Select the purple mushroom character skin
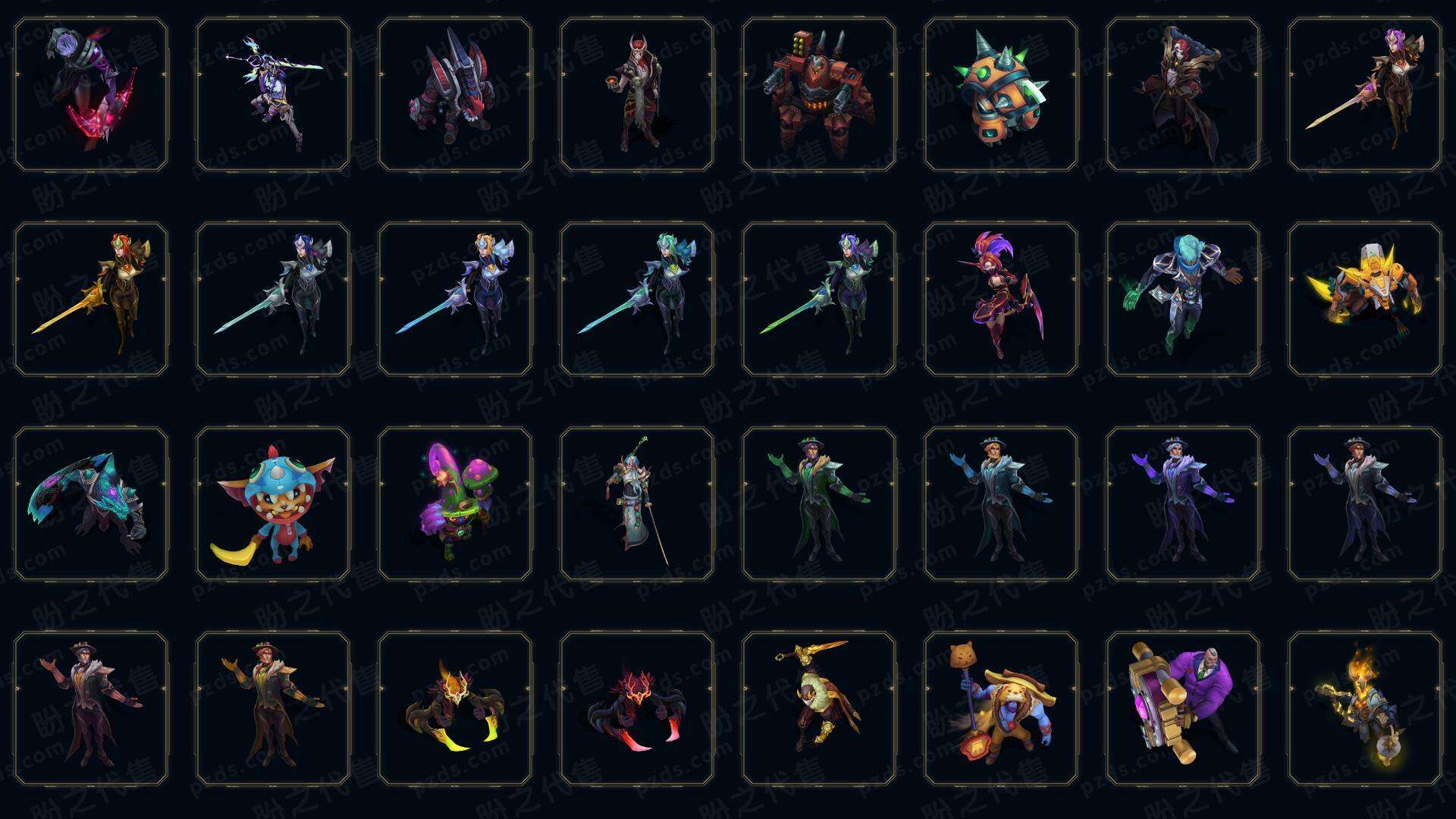 coord(455,504)
